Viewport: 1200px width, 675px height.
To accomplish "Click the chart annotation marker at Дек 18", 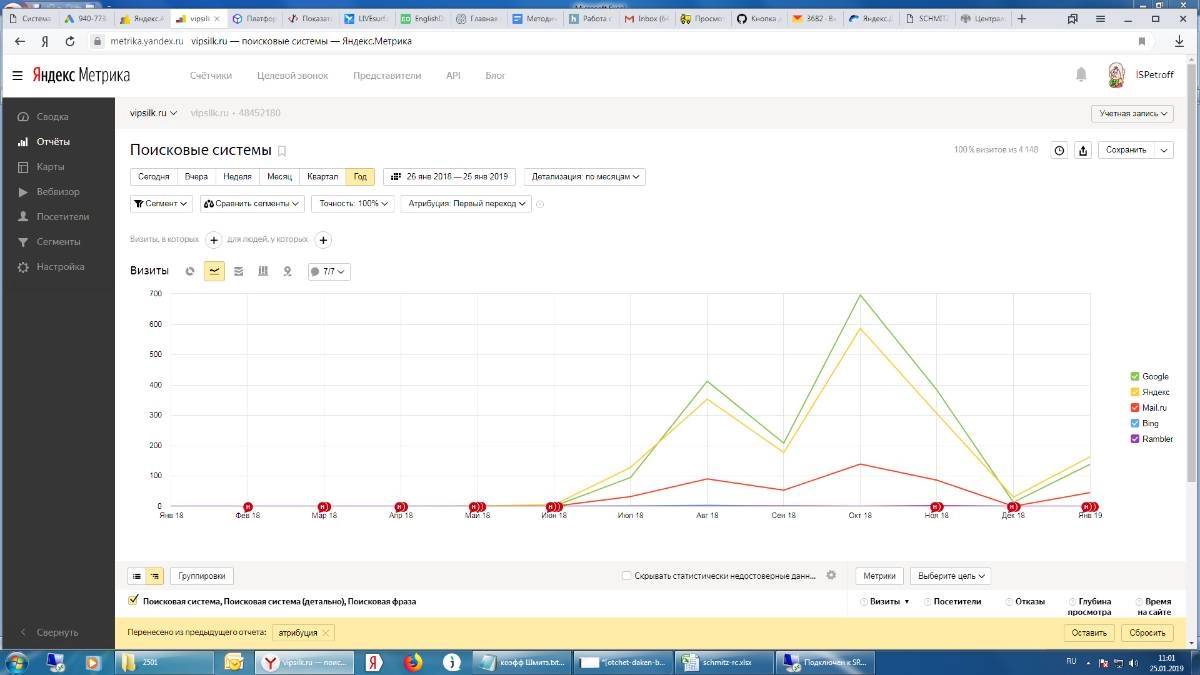I will tap(1012, 507).
